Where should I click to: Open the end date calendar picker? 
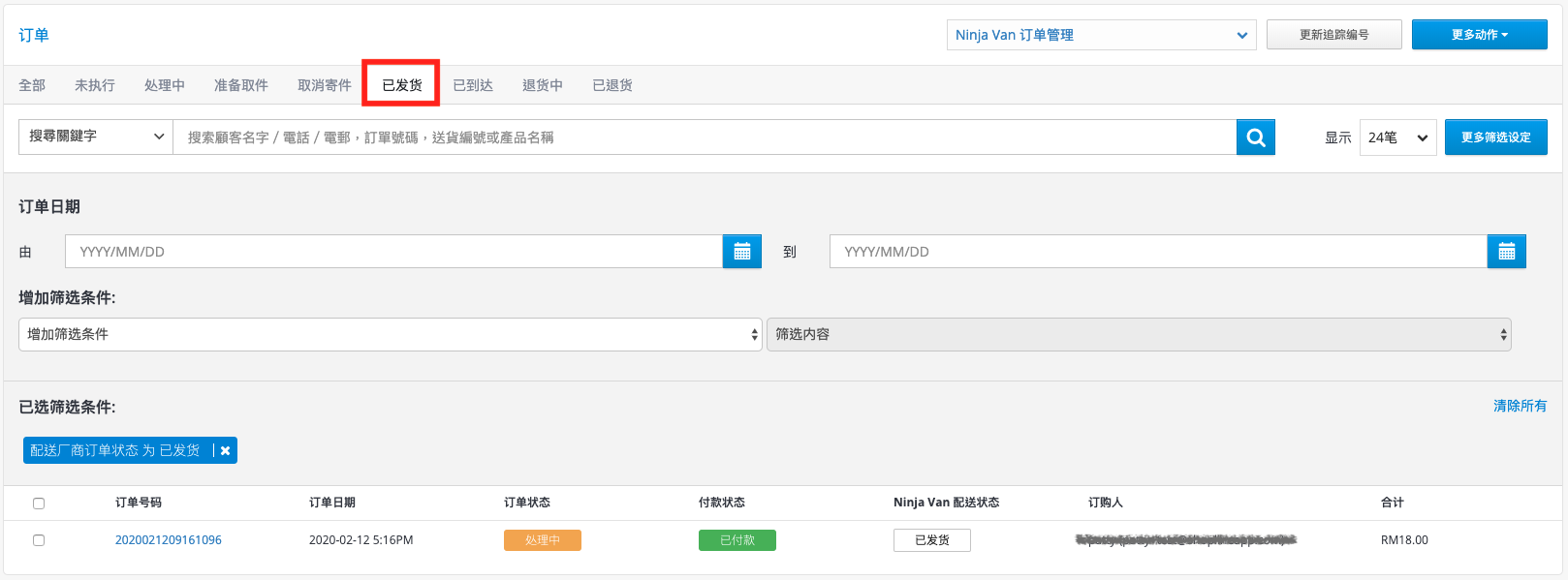(1507, 252)
